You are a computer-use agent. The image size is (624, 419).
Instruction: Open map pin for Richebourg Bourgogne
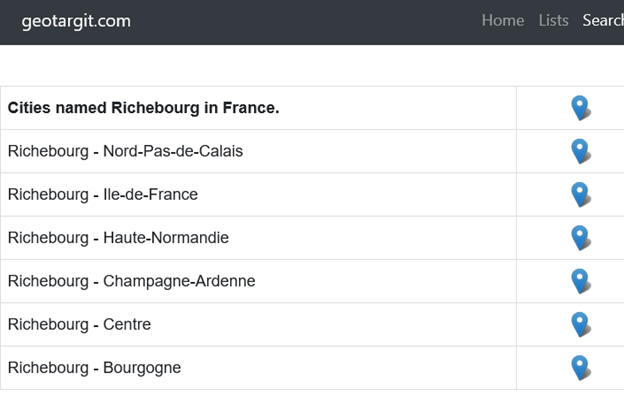581,368
